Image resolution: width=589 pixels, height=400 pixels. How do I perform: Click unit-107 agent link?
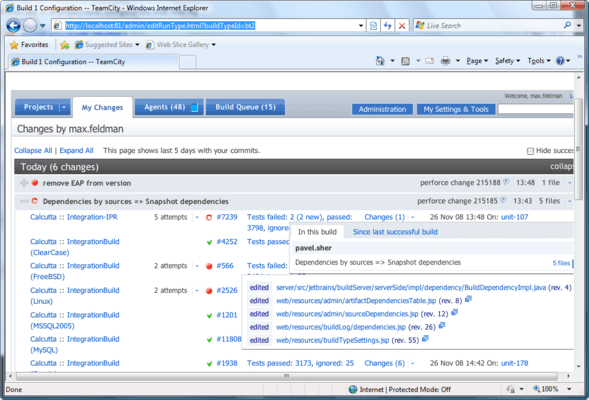click(x=515, y=217)
